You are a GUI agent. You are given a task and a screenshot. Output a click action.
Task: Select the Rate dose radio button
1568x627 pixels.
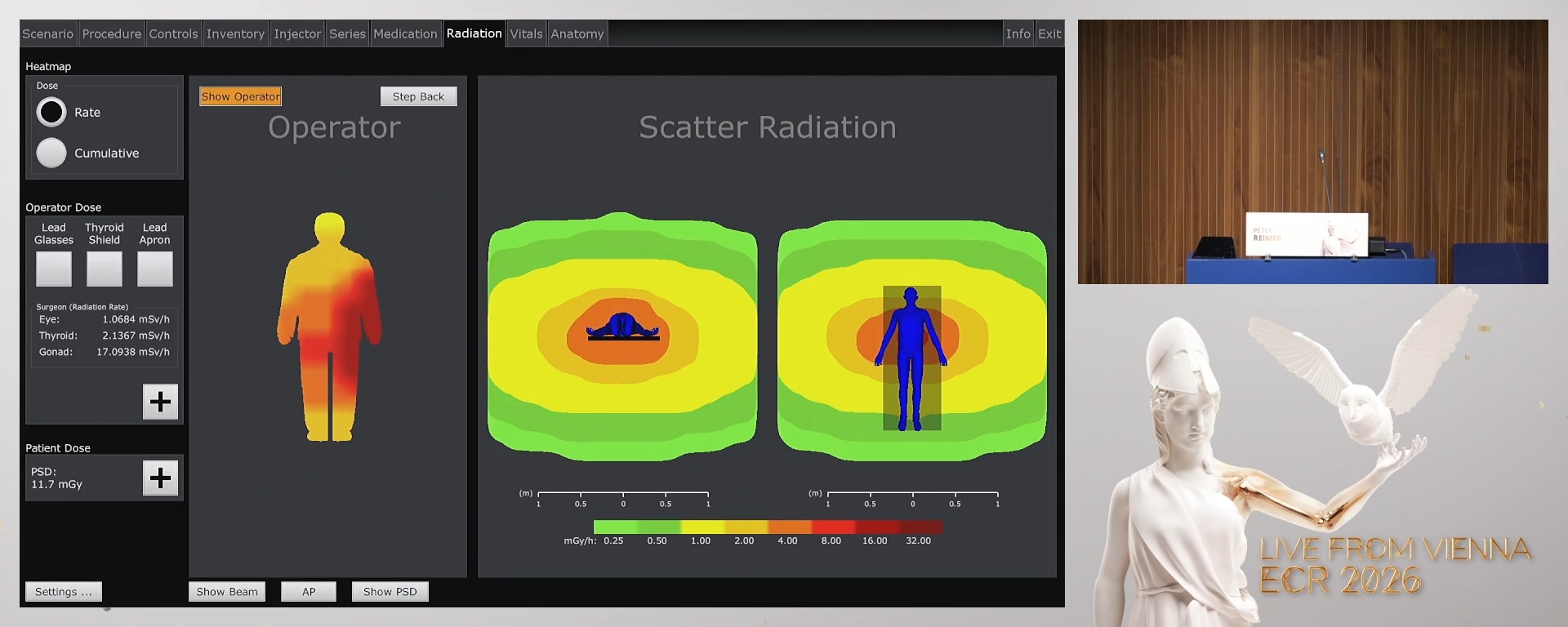(51, 112)
